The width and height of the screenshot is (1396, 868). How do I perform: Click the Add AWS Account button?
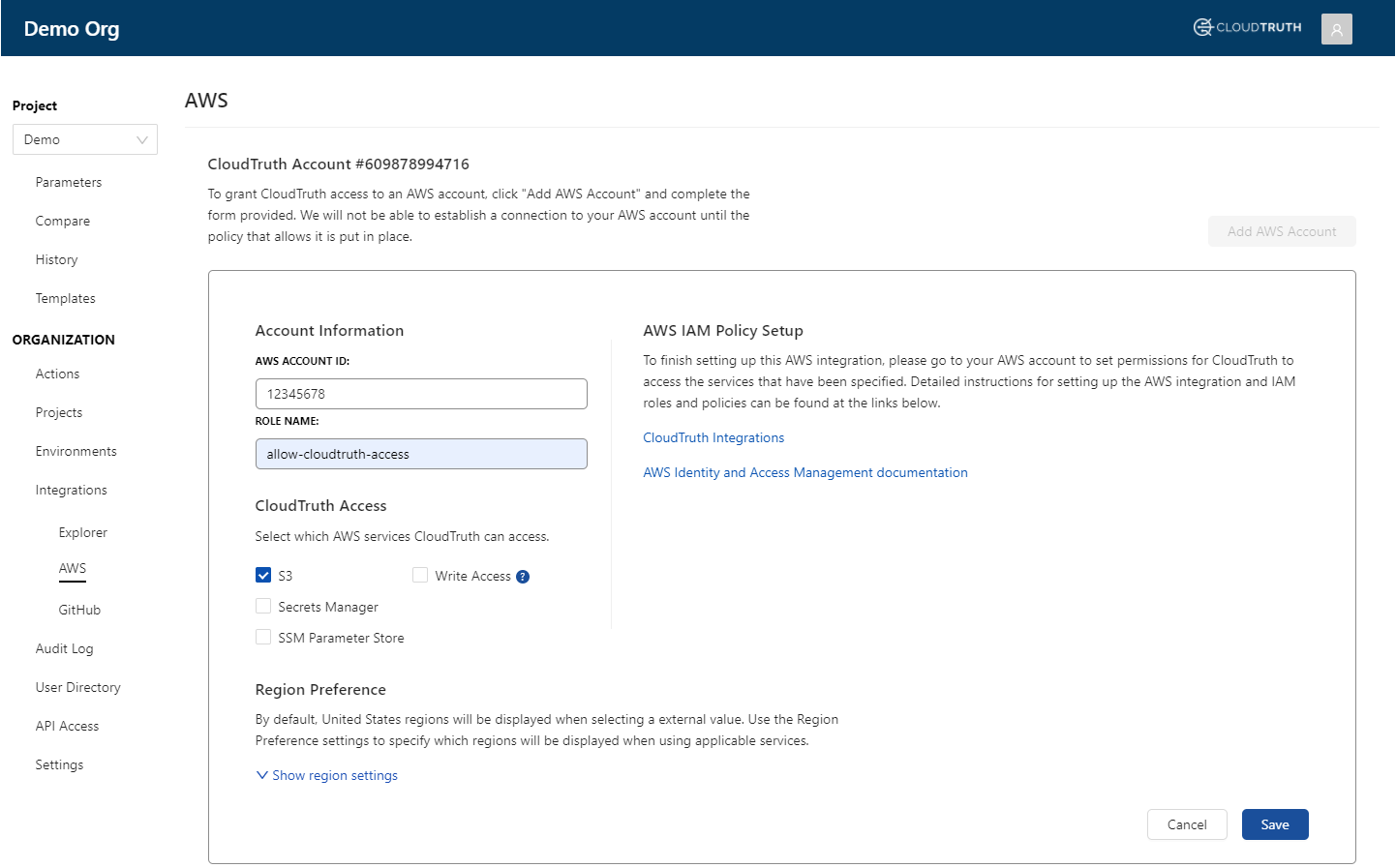click(1282, 231)
